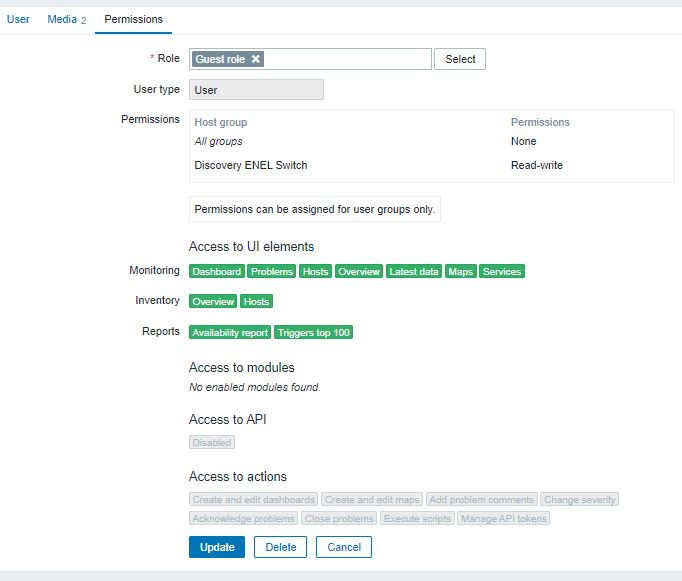The width and height of the screenshot is (682, 581).
Task: Click the Dashboard monitoring badge
Action: click(217, 272)
